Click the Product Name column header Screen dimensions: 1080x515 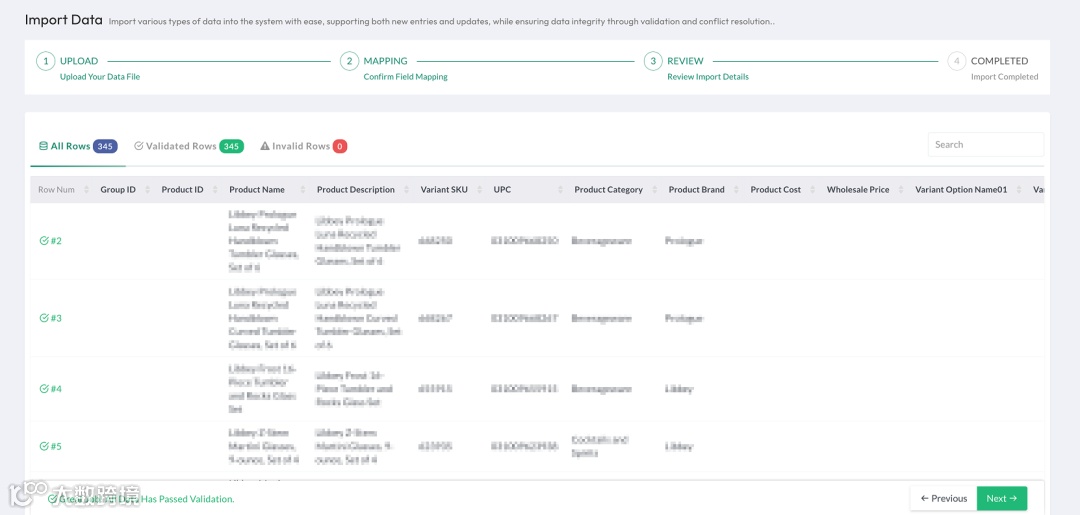point(257,190)
